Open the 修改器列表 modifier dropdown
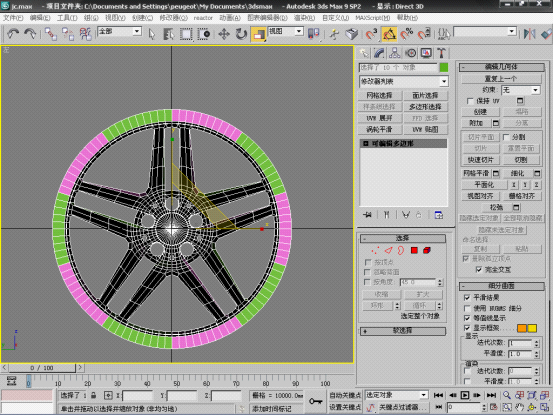 [404, 82]
